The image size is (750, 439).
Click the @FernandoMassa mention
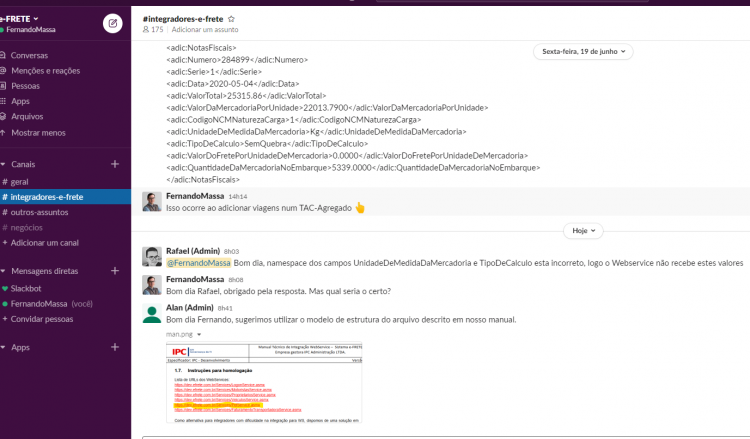[199, 263]
